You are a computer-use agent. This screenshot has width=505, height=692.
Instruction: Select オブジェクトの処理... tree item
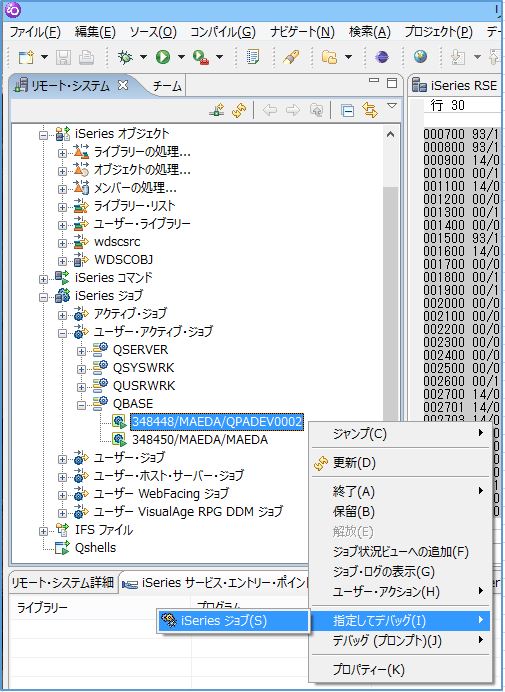click(142, 170)
